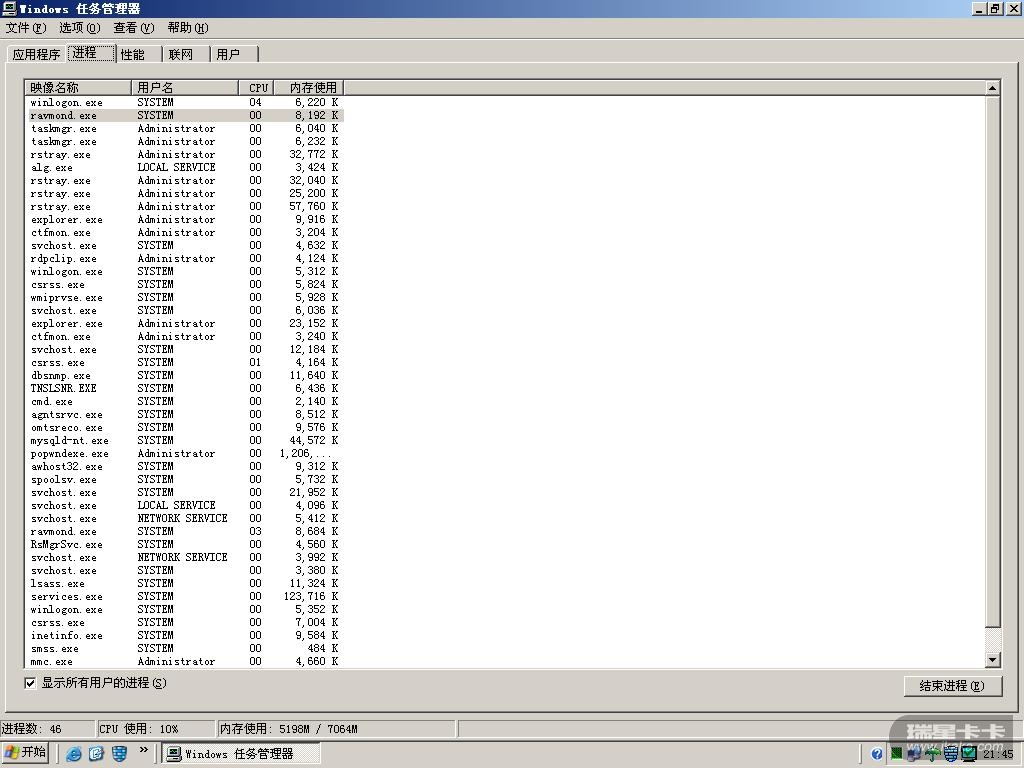Click the blue help question mark tray icon
The height and width of the screenshot is (768, 1024).
click(876, 754)
